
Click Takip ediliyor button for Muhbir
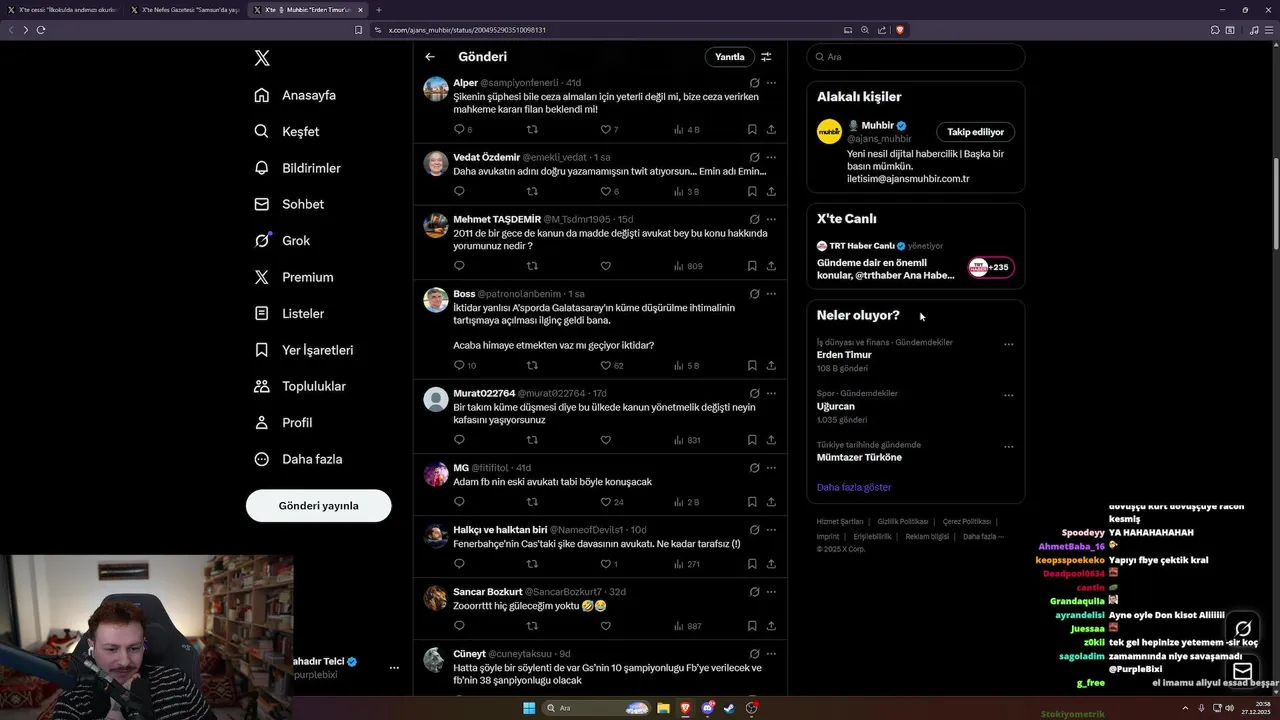point(976,132)
